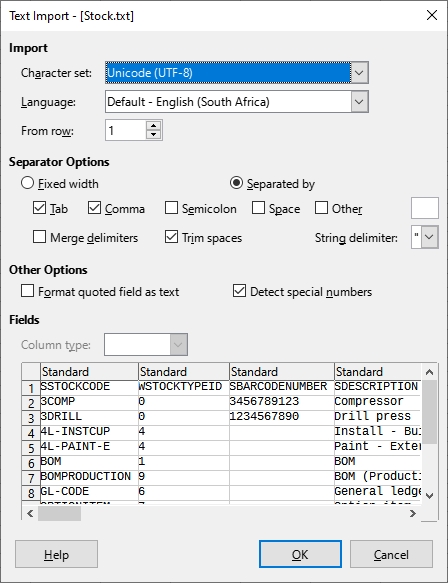This screenshot has height=583, width=448.
Task: Click the Other separator text box
Action: [425, 208]
